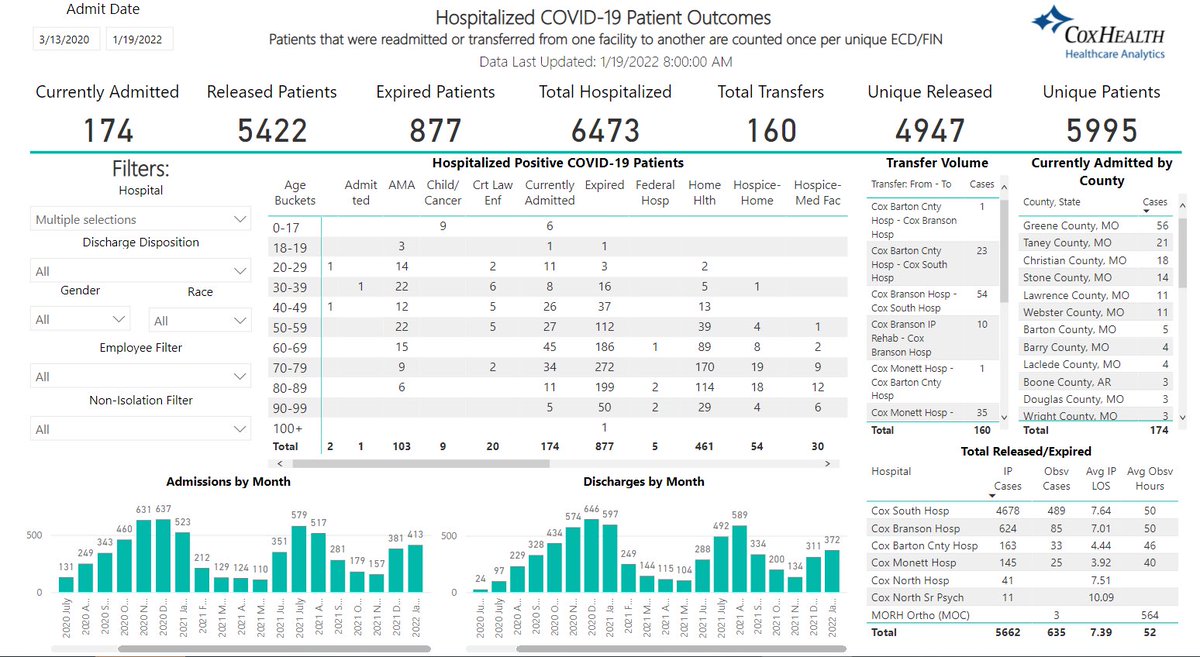Screen dimensions: 1200x657
Task: Click the Total Hospitalized 6473 card
Action: [605, 115]
